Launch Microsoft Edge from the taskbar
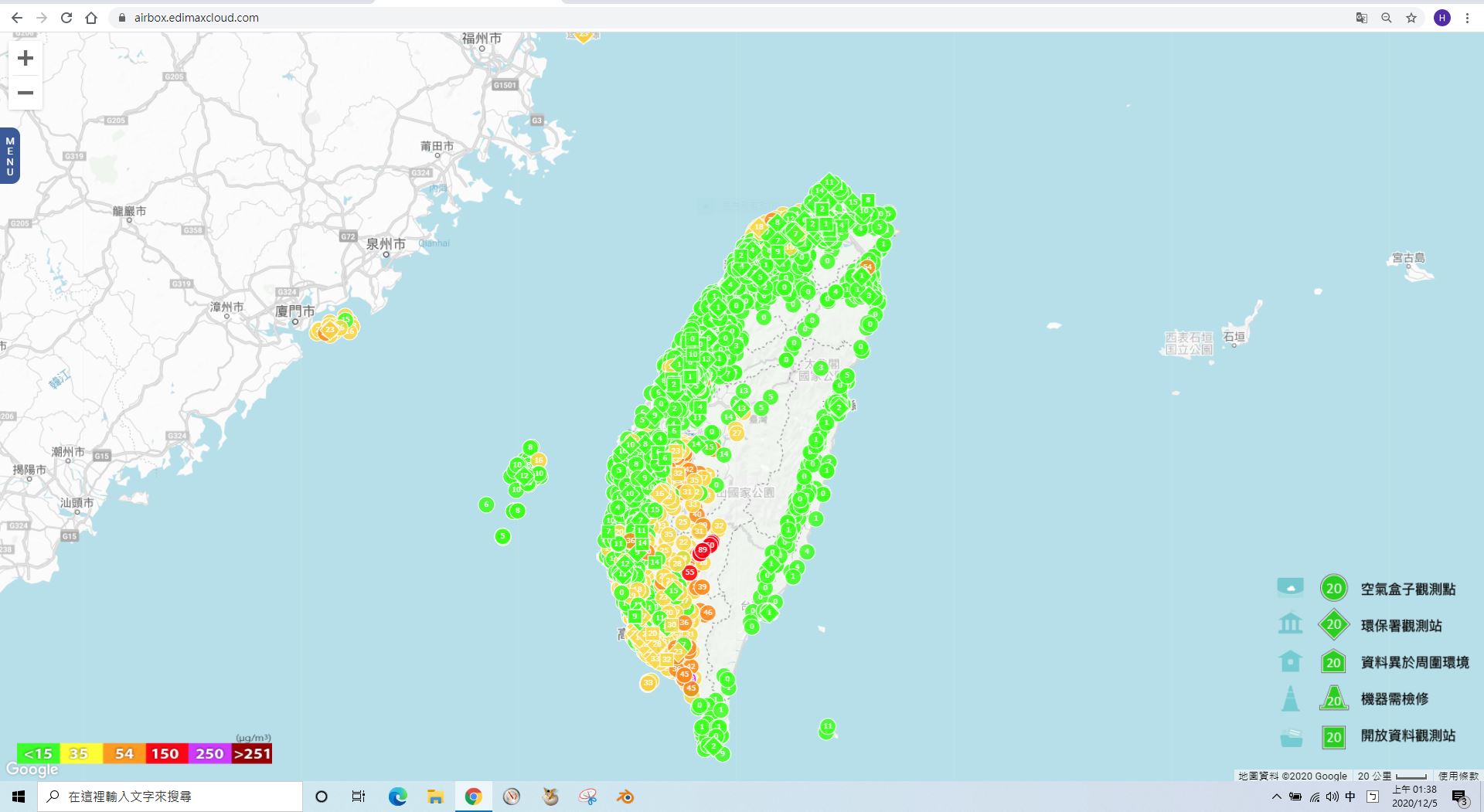1484x812 pixels. pyautogui.click(x=397, y=797)
